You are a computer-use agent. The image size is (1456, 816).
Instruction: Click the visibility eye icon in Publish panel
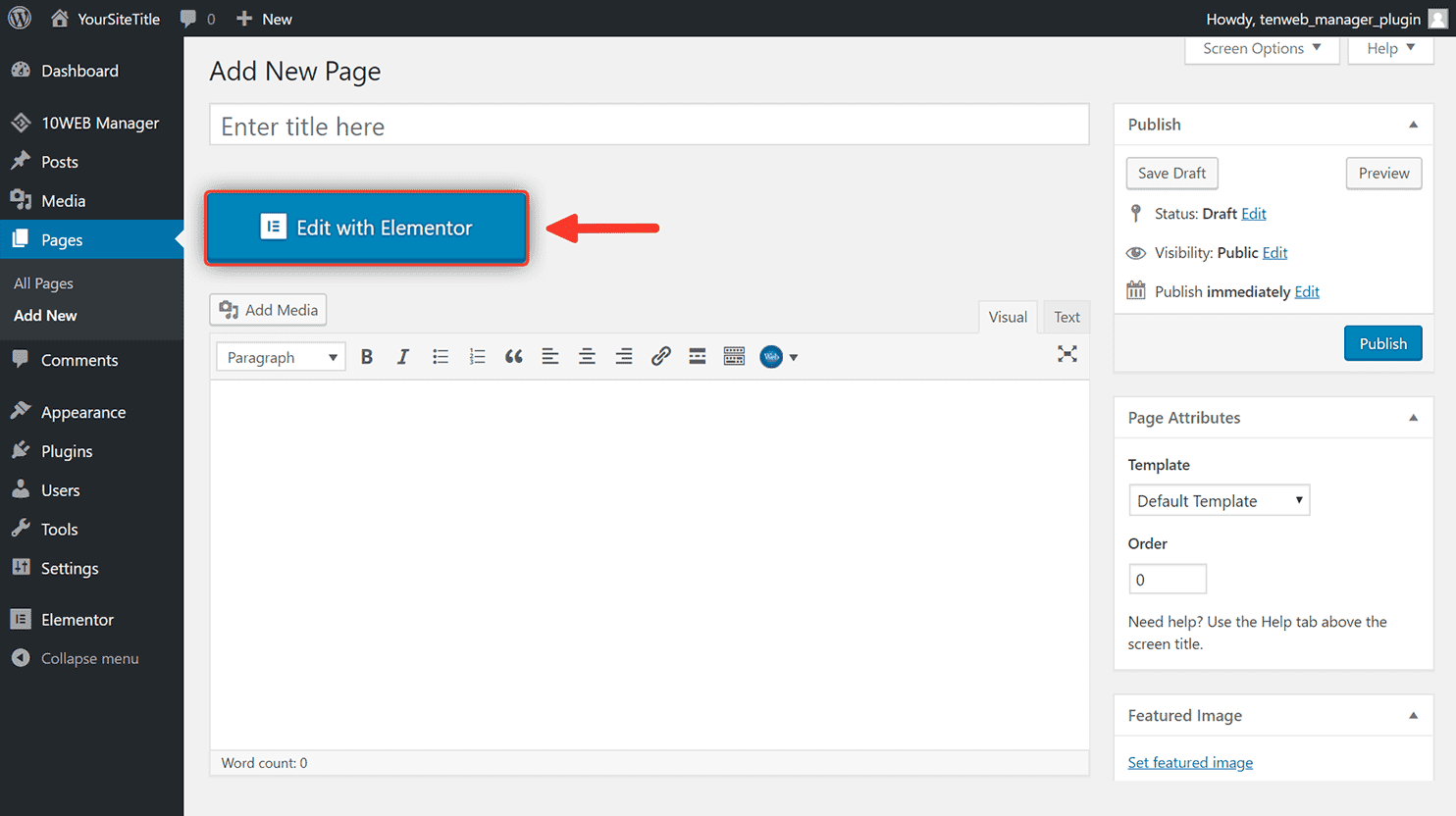(x=1136, y=253)
